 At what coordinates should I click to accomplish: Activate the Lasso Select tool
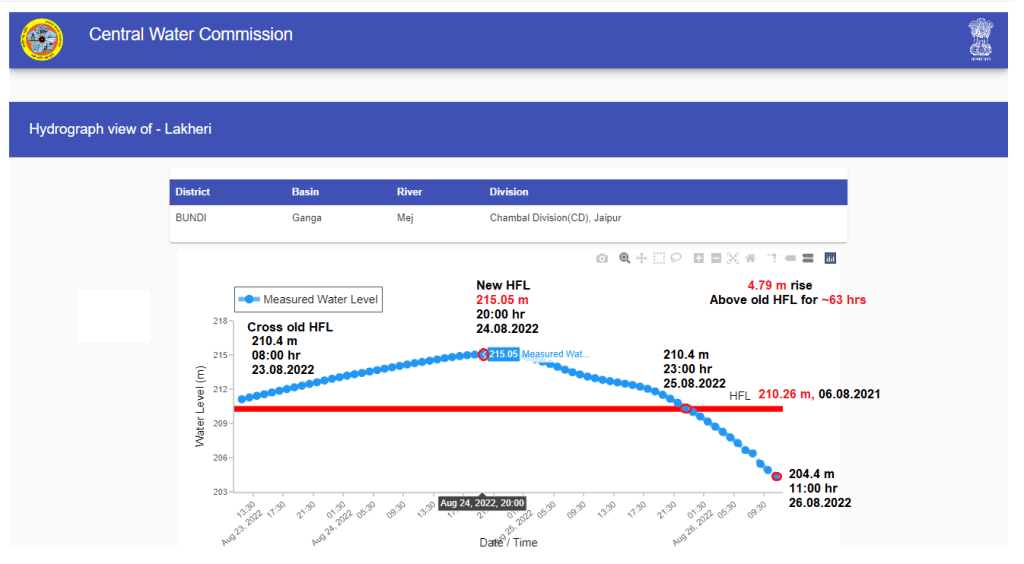tap(676, 258)
